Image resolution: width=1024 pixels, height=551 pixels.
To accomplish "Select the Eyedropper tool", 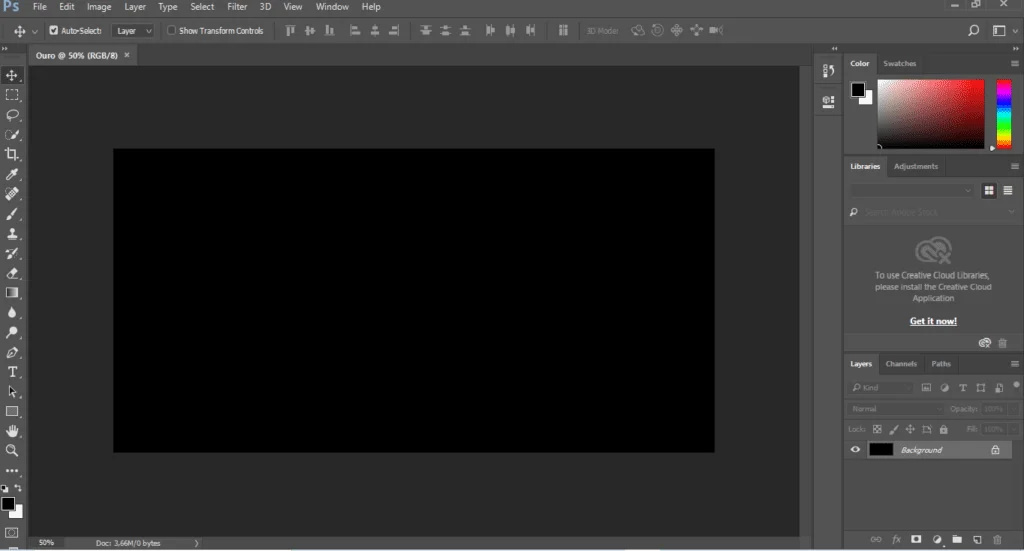I will tap(12, 174).
